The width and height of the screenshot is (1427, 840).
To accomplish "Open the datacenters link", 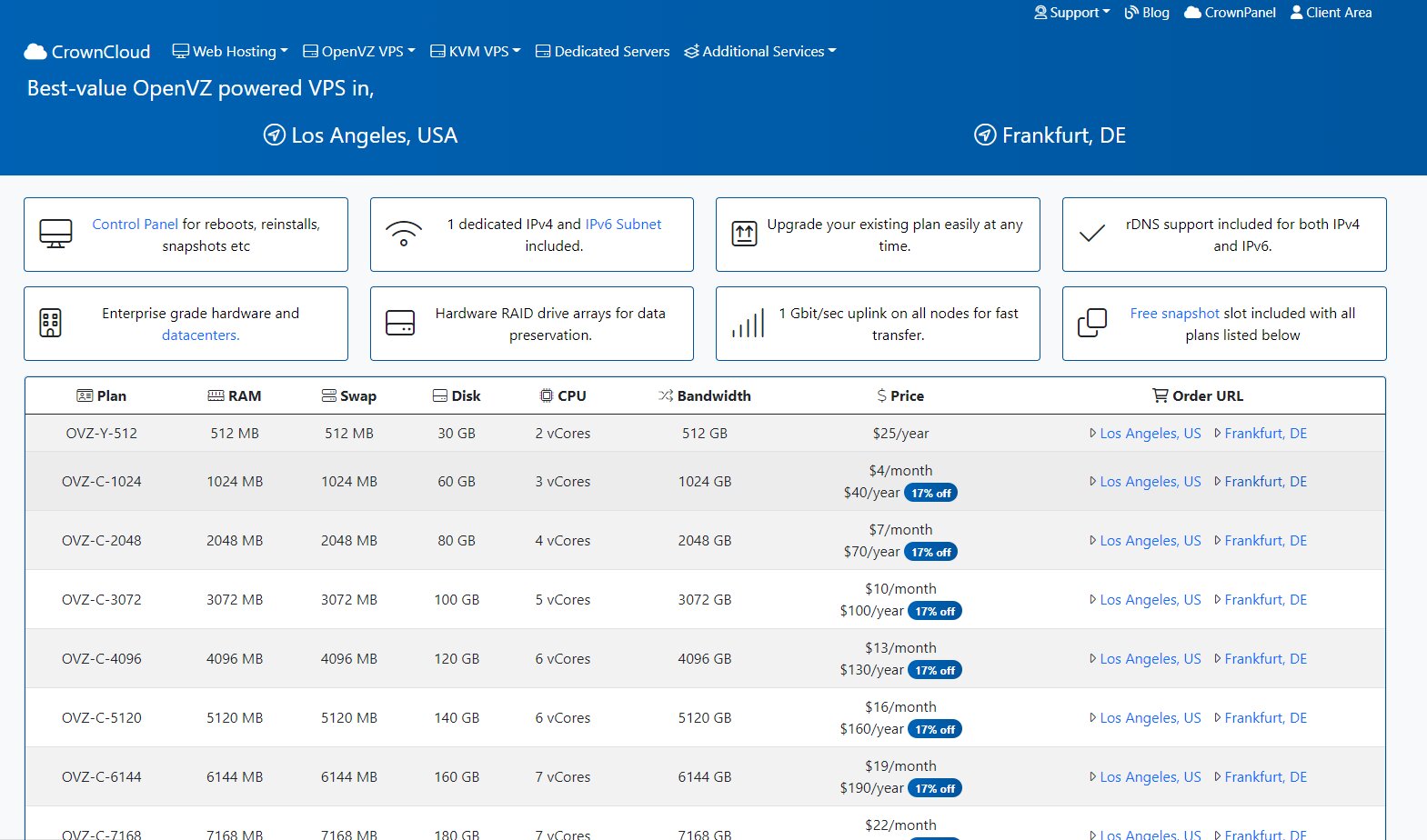I will [200, 335].
